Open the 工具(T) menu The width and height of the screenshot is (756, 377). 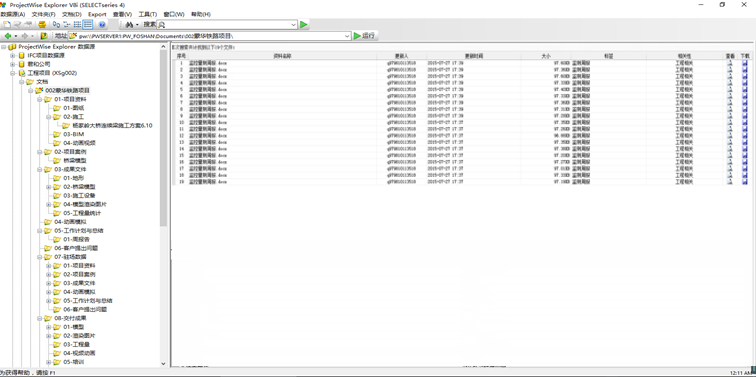tap(148, 14)
